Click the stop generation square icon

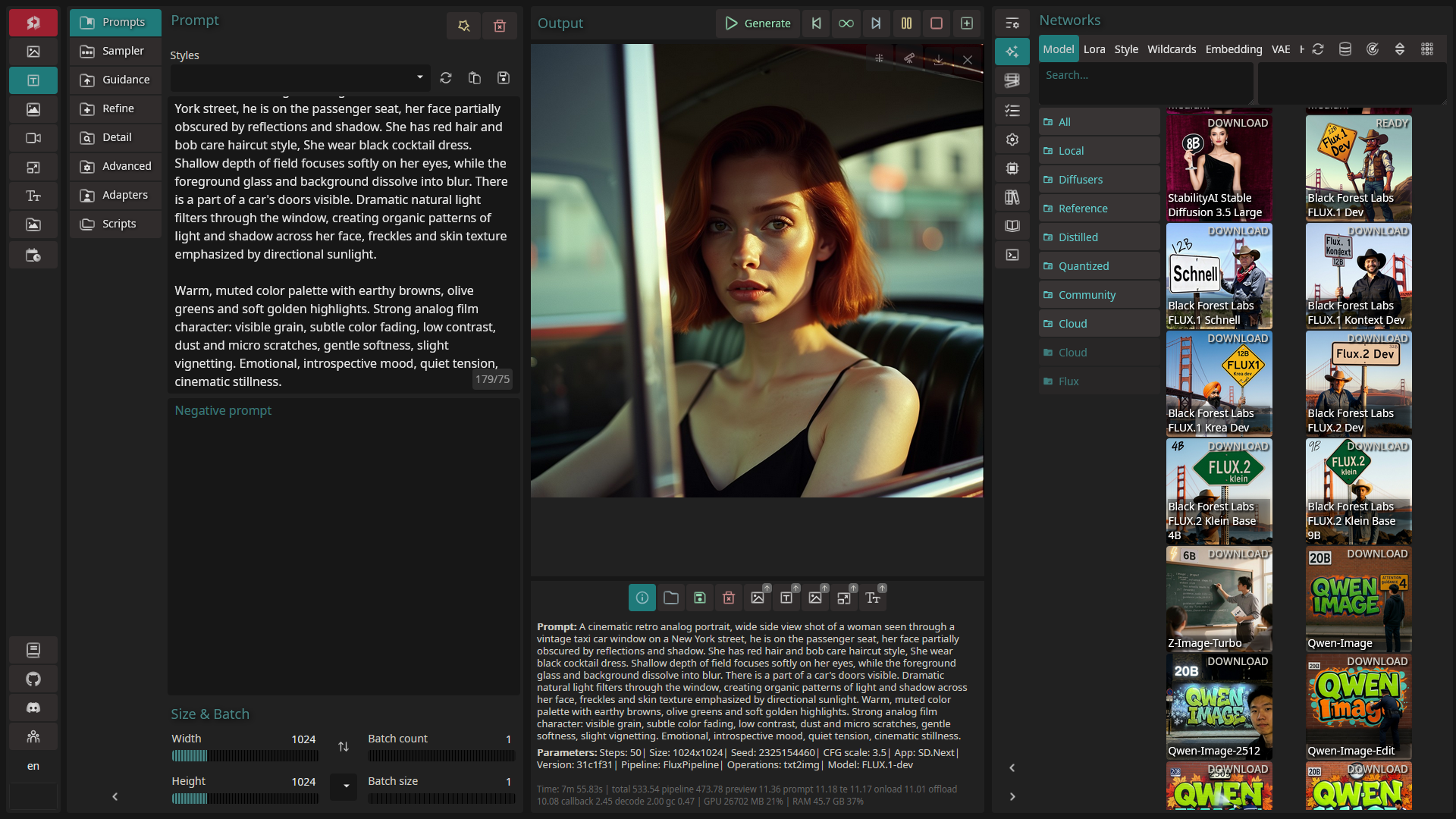pyautogui.click(x=937, y=23)
